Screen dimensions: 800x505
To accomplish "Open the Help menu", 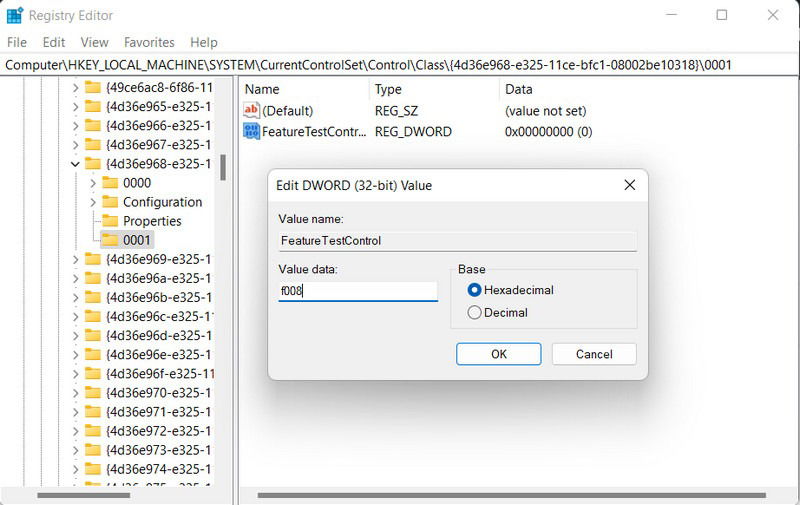I will tap(204, 42).
